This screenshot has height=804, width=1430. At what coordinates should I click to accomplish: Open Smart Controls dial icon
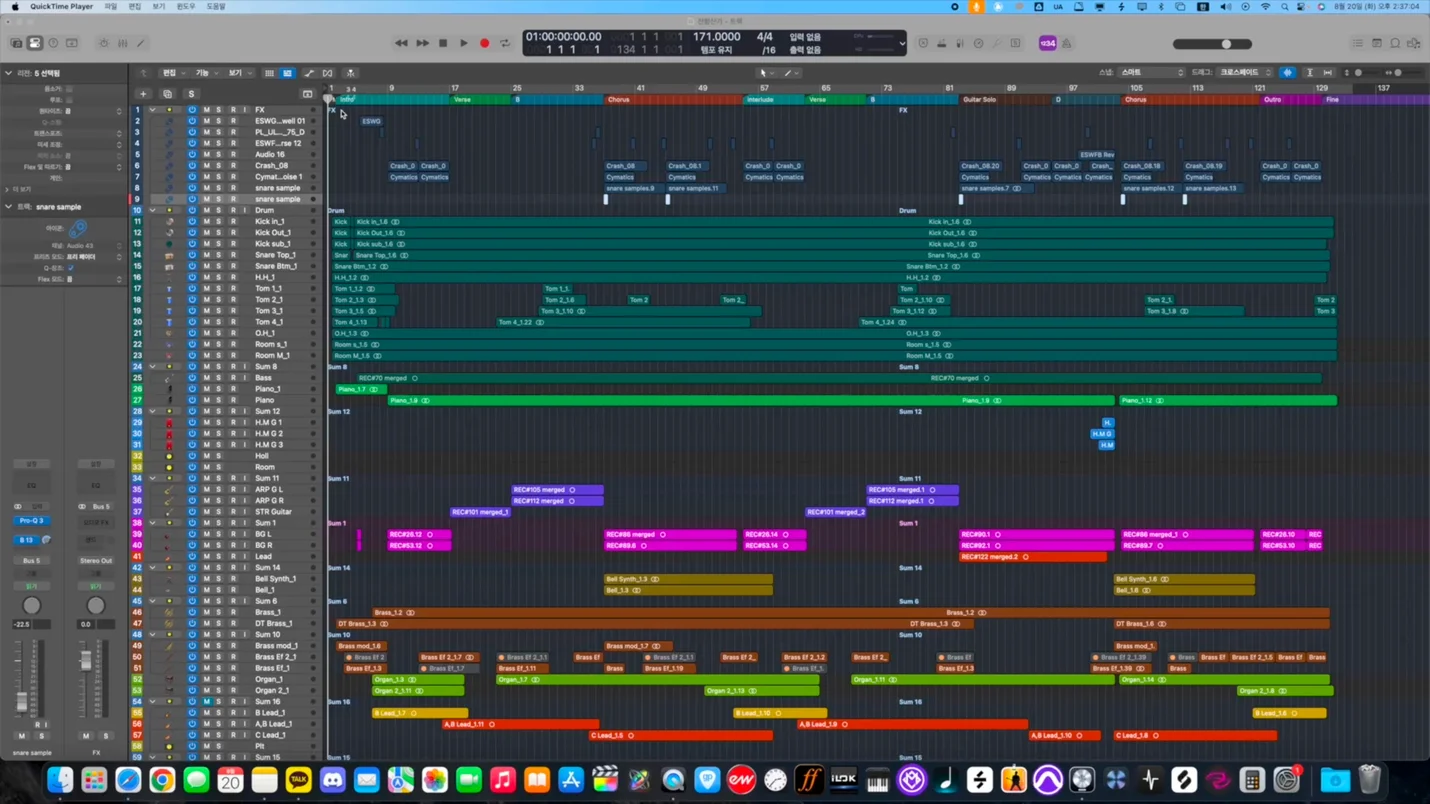pyautogui.click(x=104, y=44)
